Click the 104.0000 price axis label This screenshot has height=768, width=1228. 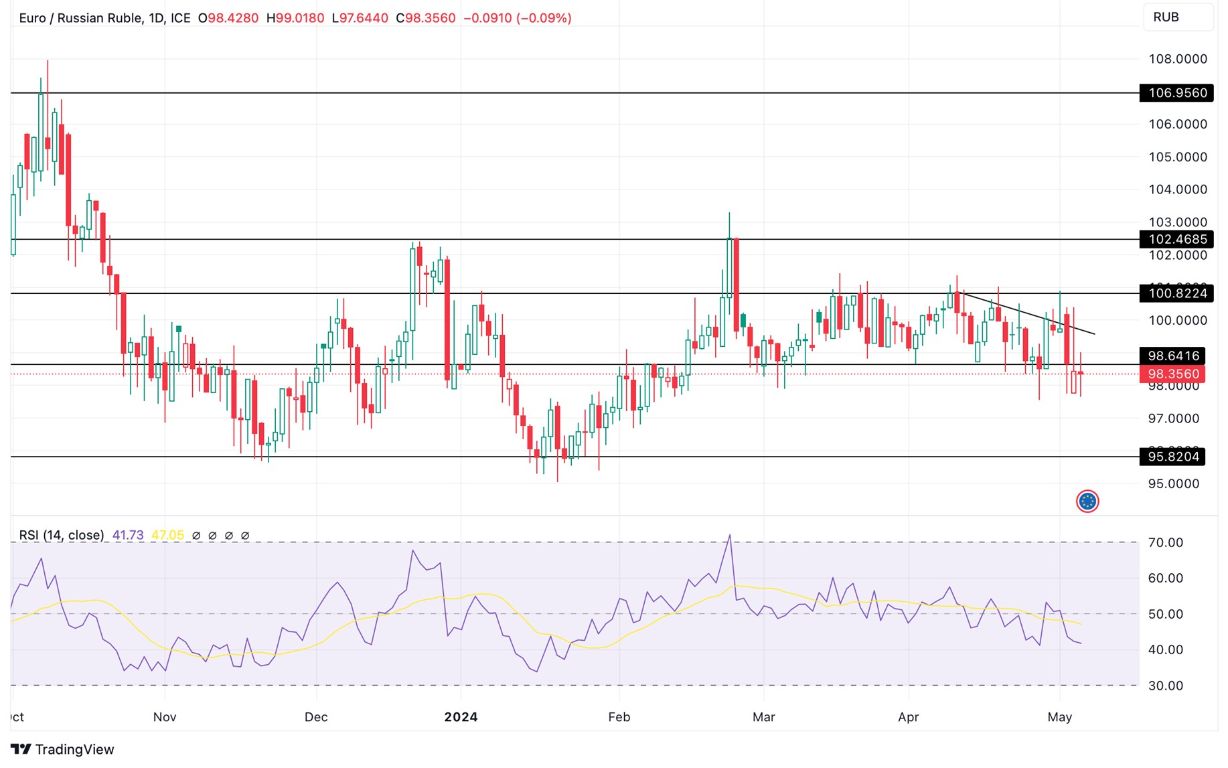[1178, 189]
